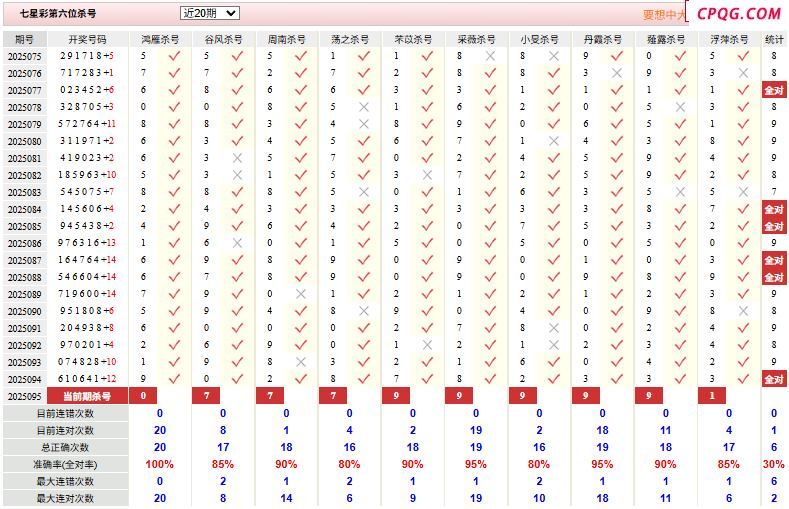The width and height of the screenshot is (789, 509).
Task: Click the 最大连错次数 row label
Action: point(65,481)
